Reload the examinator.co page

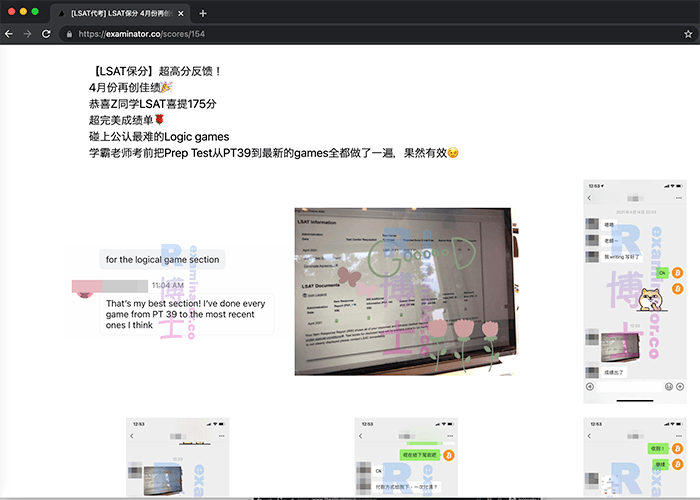46,34
